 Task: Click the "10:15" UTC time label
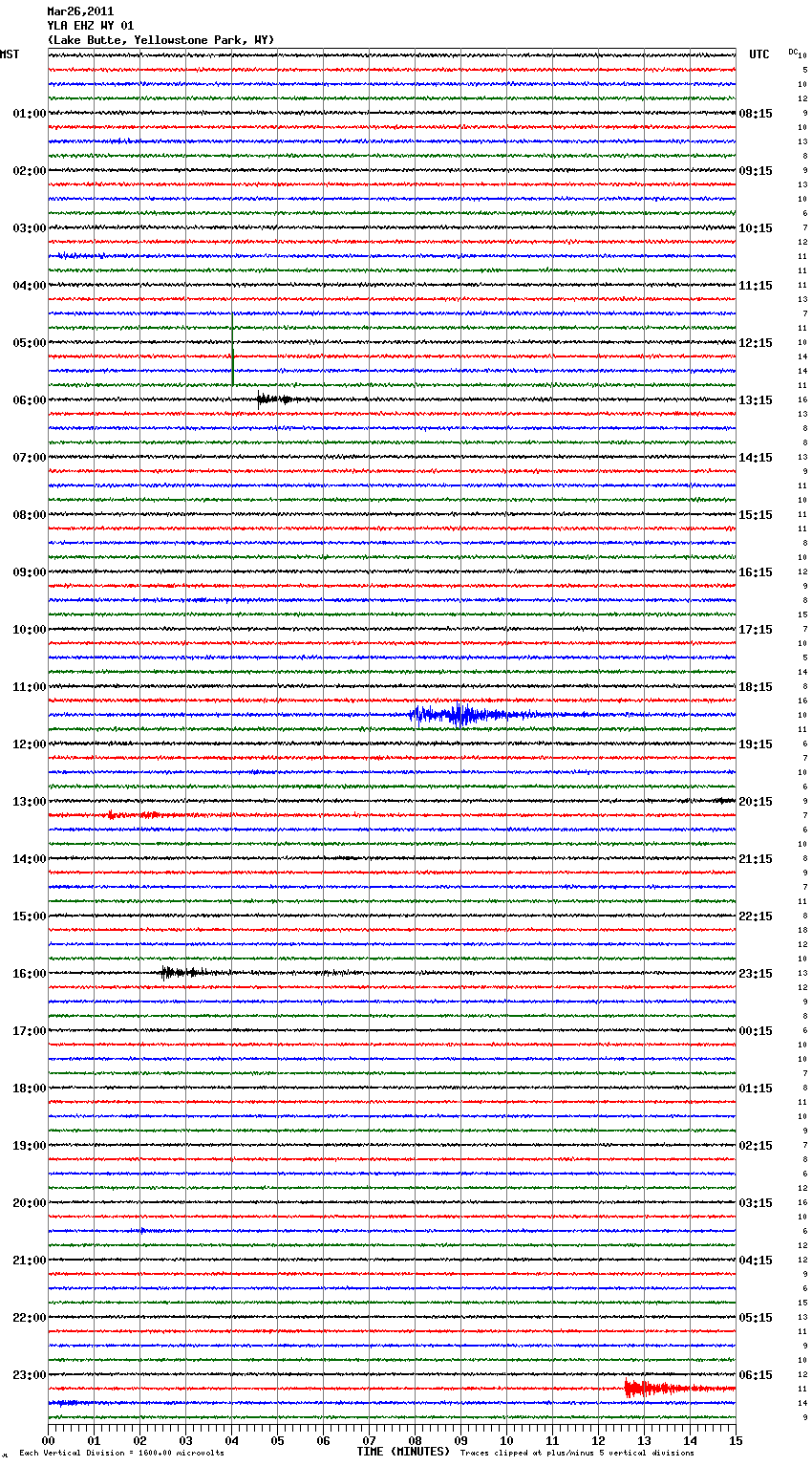click(756, 228)
